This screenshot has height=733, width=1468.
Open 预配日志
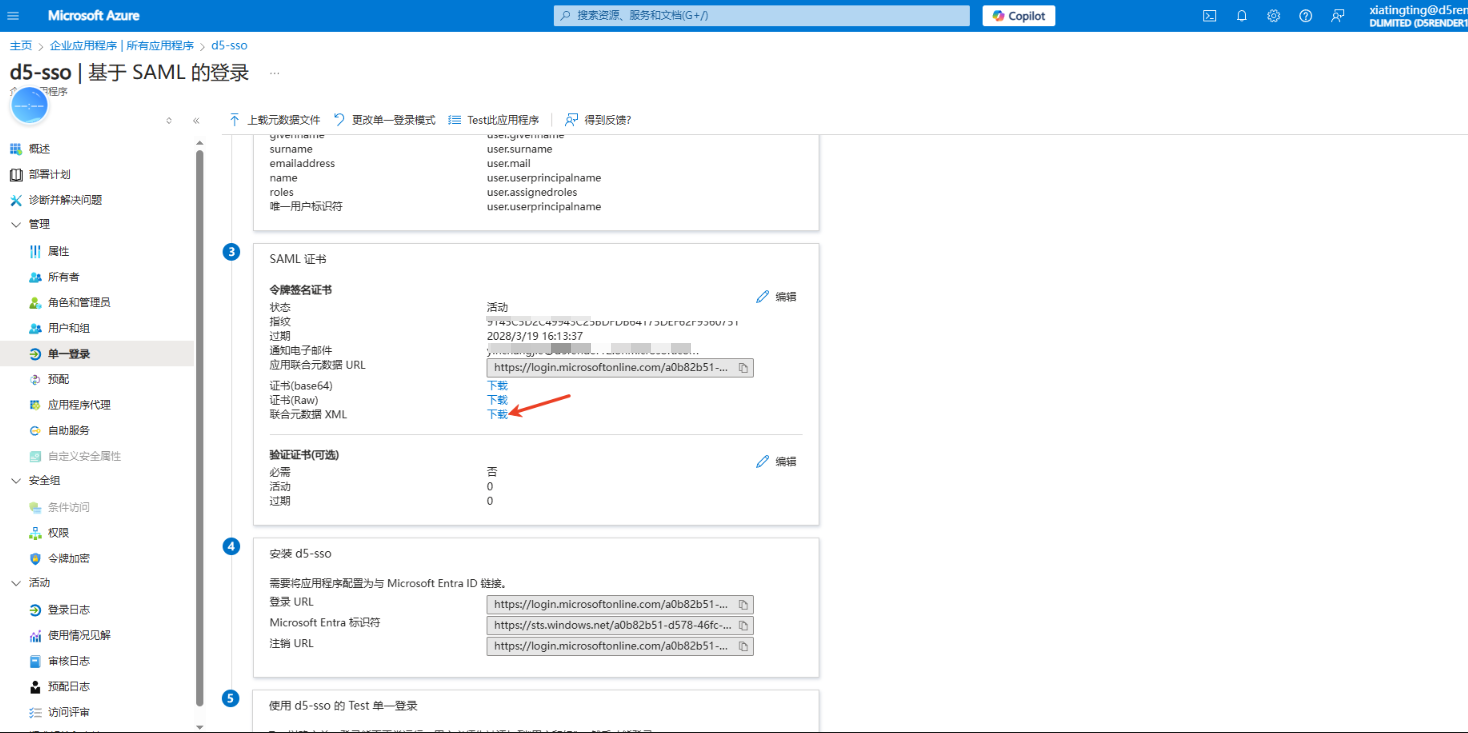[x=68, y=687]
